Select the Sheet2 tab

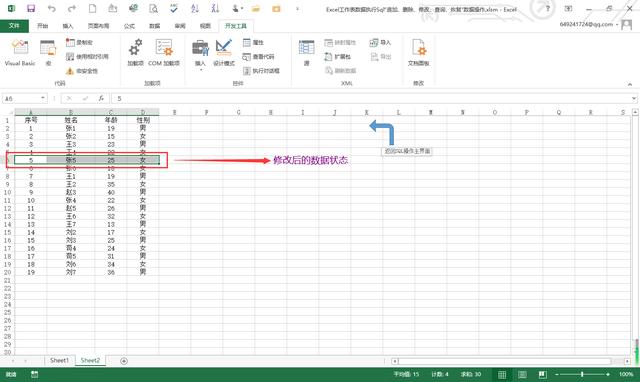(x=90, y=360)
